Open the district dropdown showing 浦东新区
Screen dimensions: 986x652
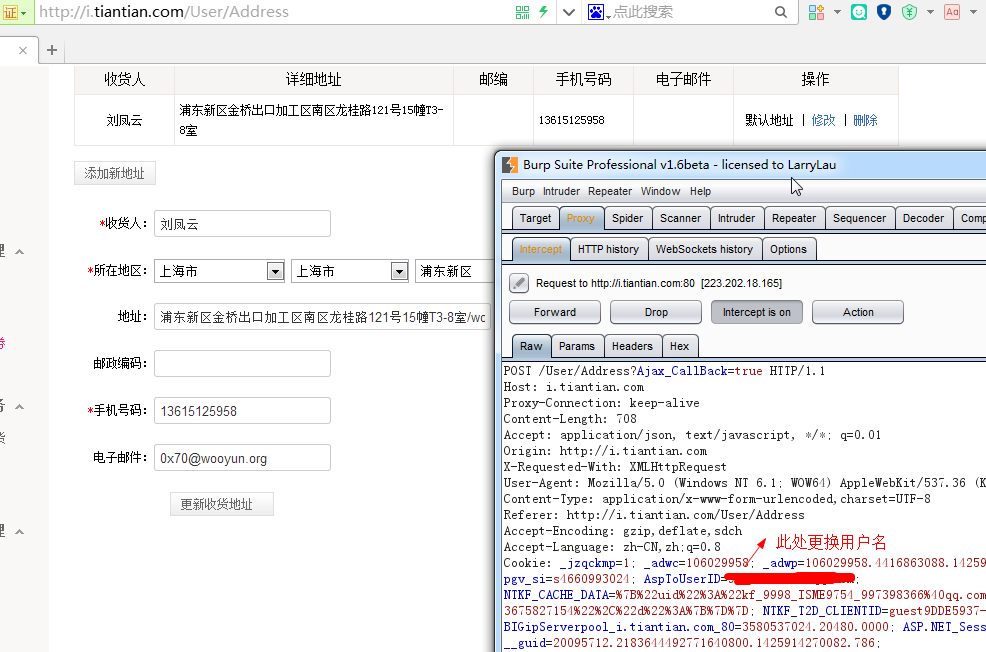click(454, 271)
